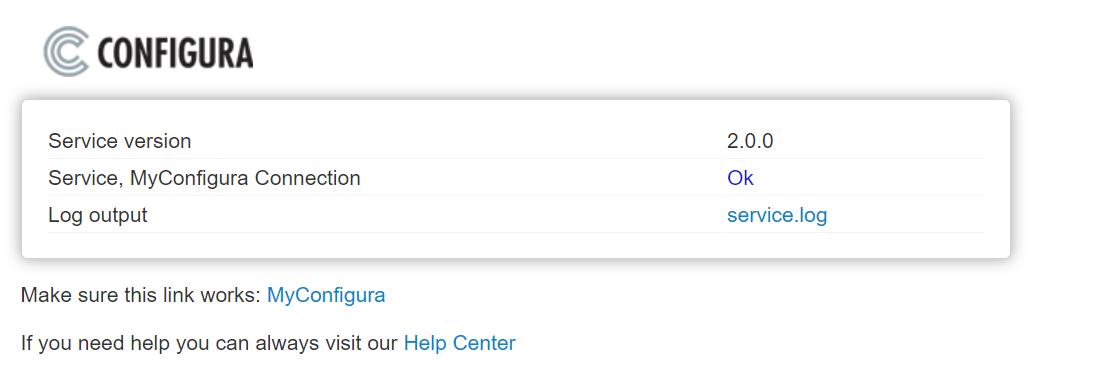The height and width of the screenshot is (380, 1093).
Task: Click the CONFIGURA wordmark text
Action: pos(175,53)
